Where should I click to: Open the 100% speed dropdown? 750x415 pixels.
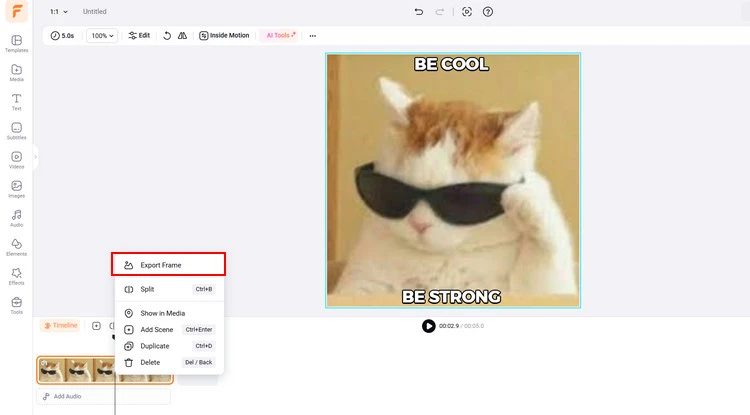(102, 35)
